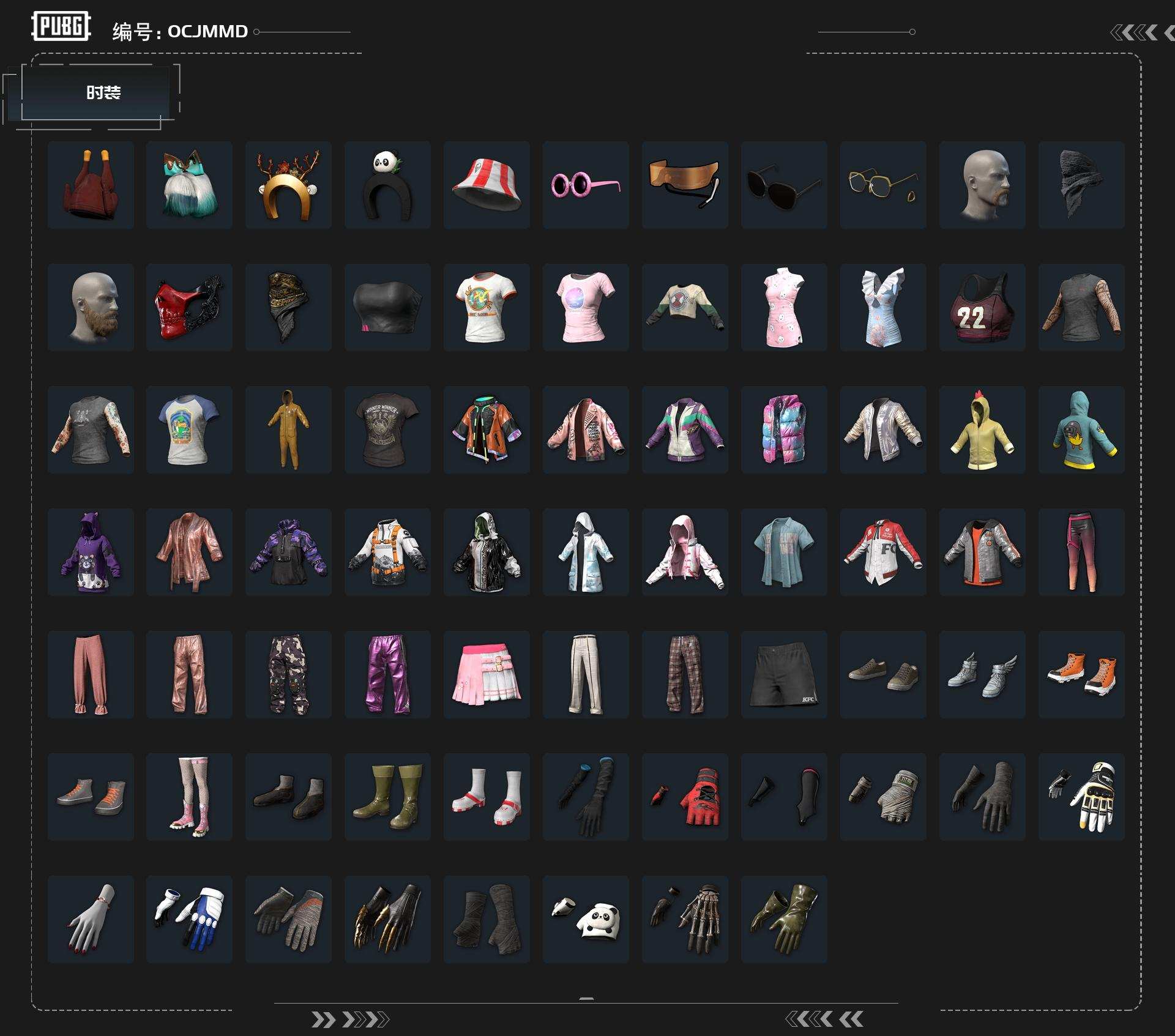
Task: Open the 时装 tab
Action: [x=102, y=92]
